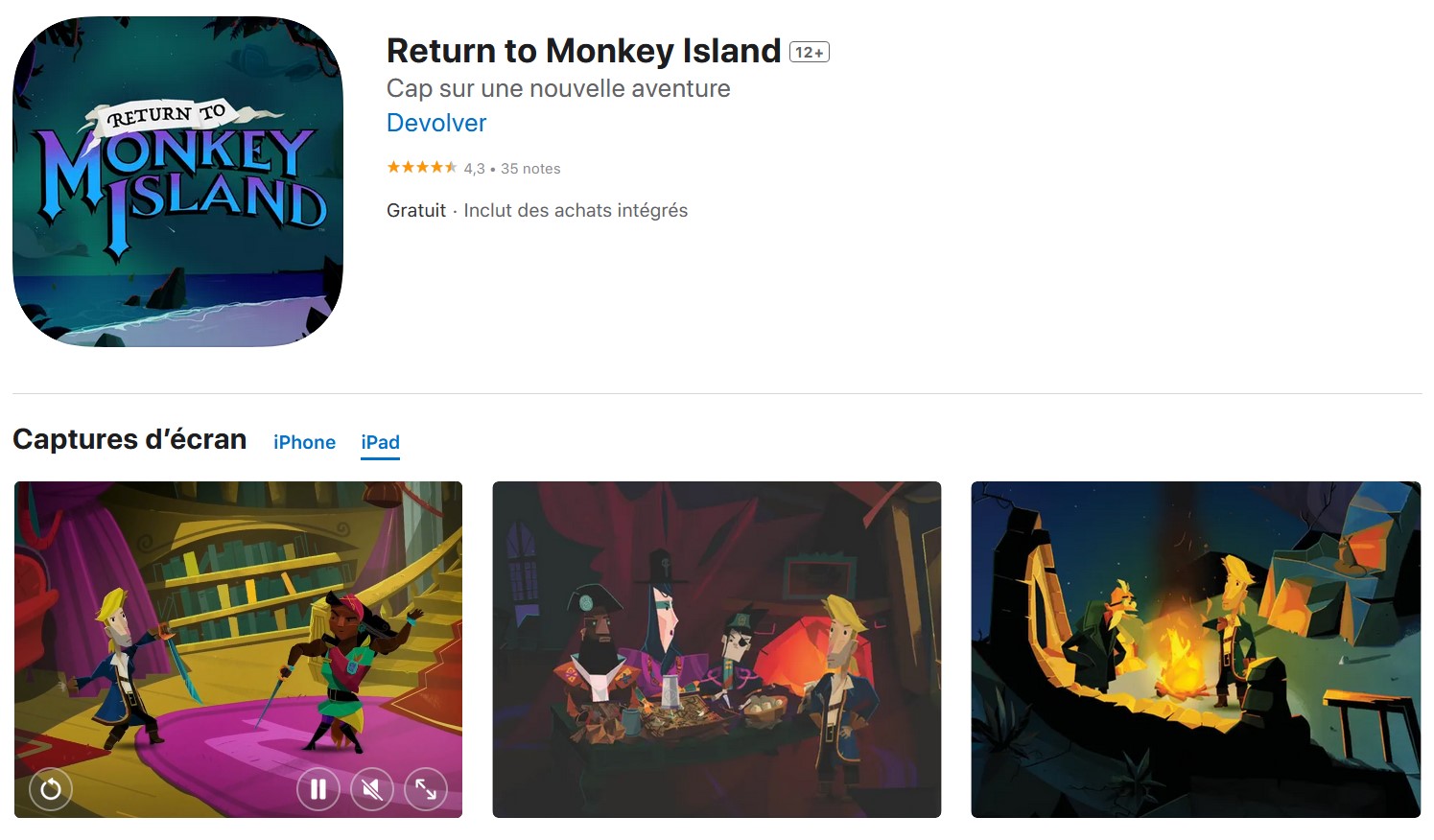
Task: Click the 'Cap sur une nouvelle aventure' subtitle
Action: [558, 88]
